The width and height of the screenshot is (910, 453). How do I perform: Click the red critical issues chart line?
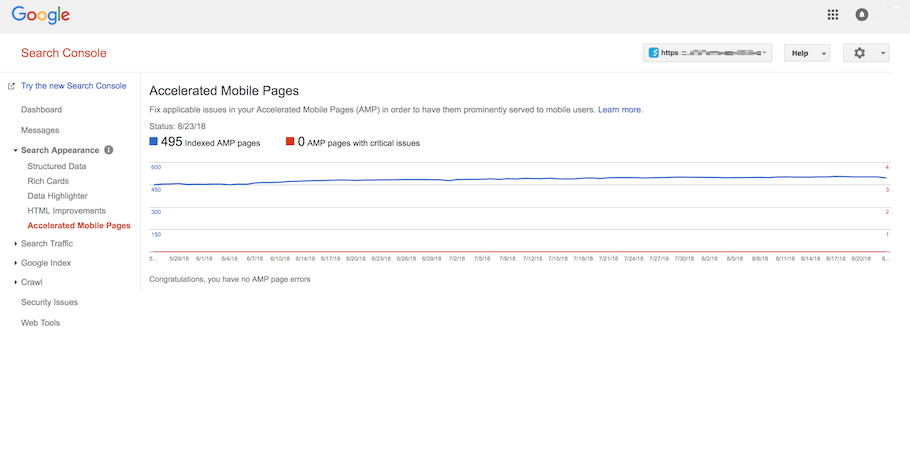[x=519, y=252]
